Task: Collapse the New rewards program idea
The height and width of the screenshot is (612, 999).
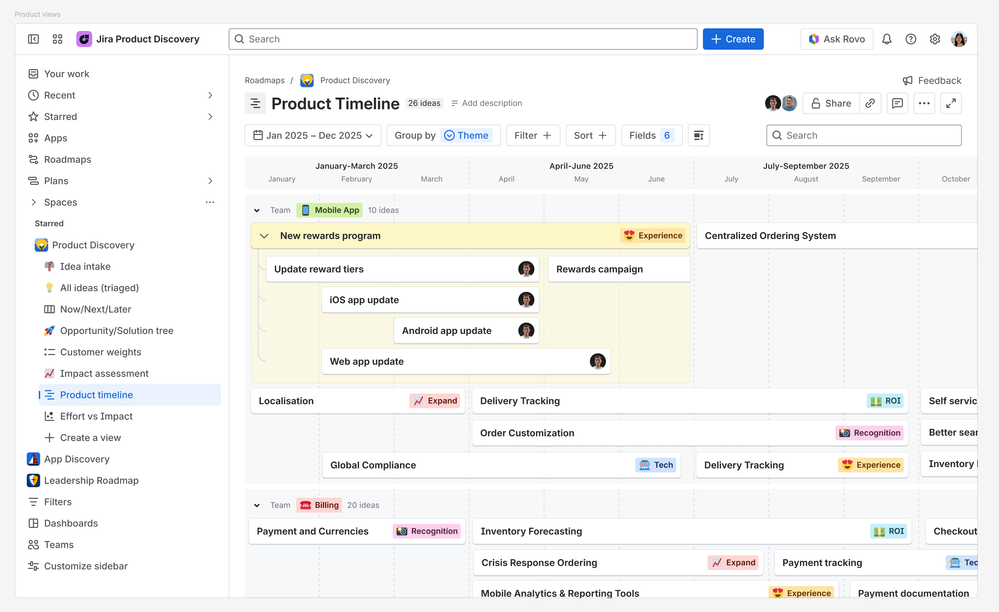Action: click(264, 236)
